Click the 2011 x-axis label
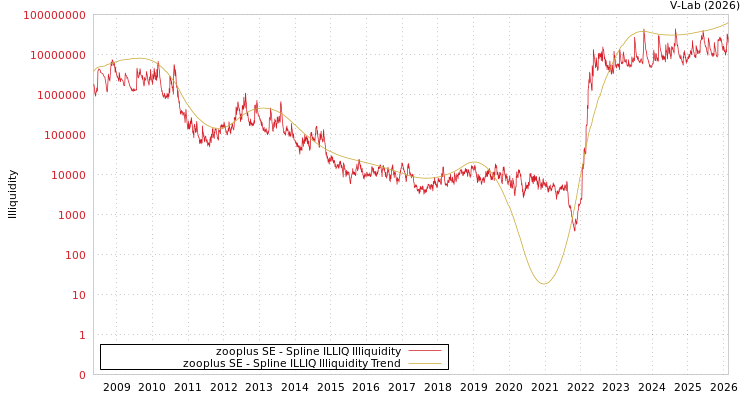750x400 pixels. (x=188, y=387)
